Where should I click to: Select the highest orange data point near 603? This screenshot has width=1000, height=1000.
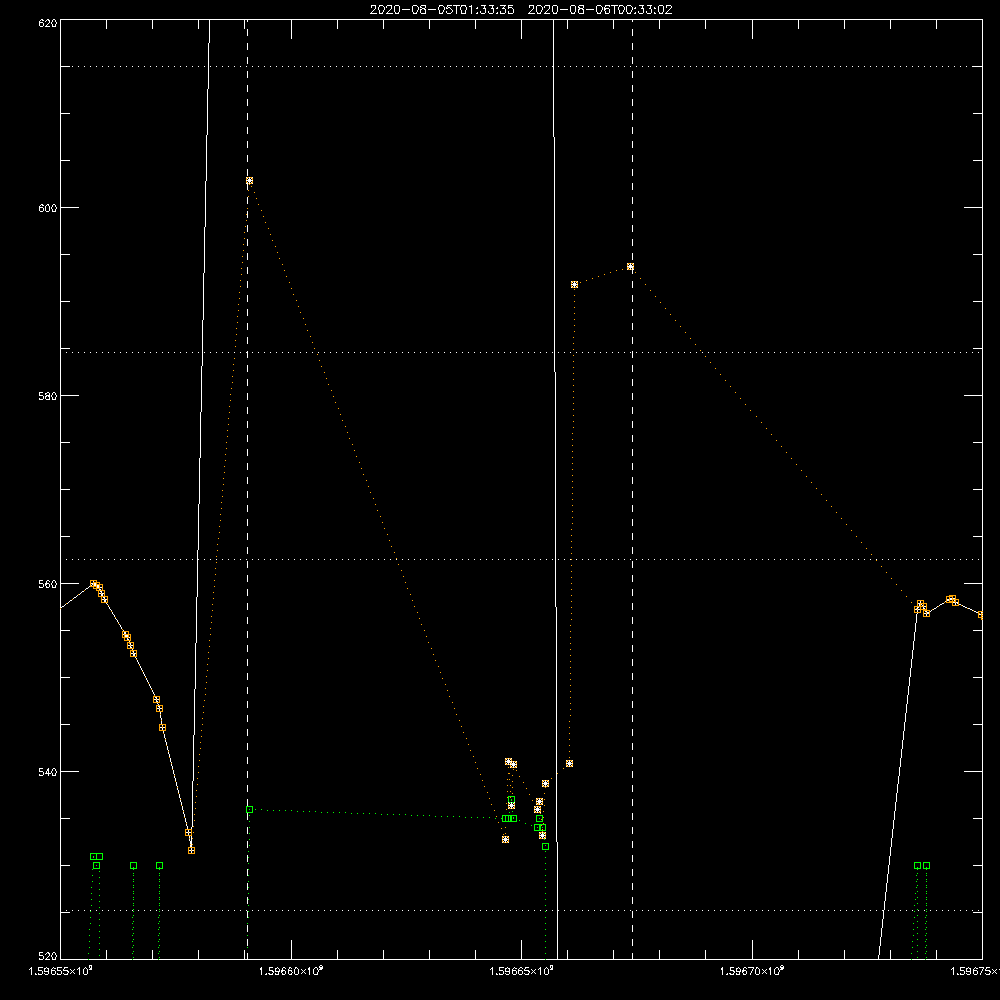(249, 181)
